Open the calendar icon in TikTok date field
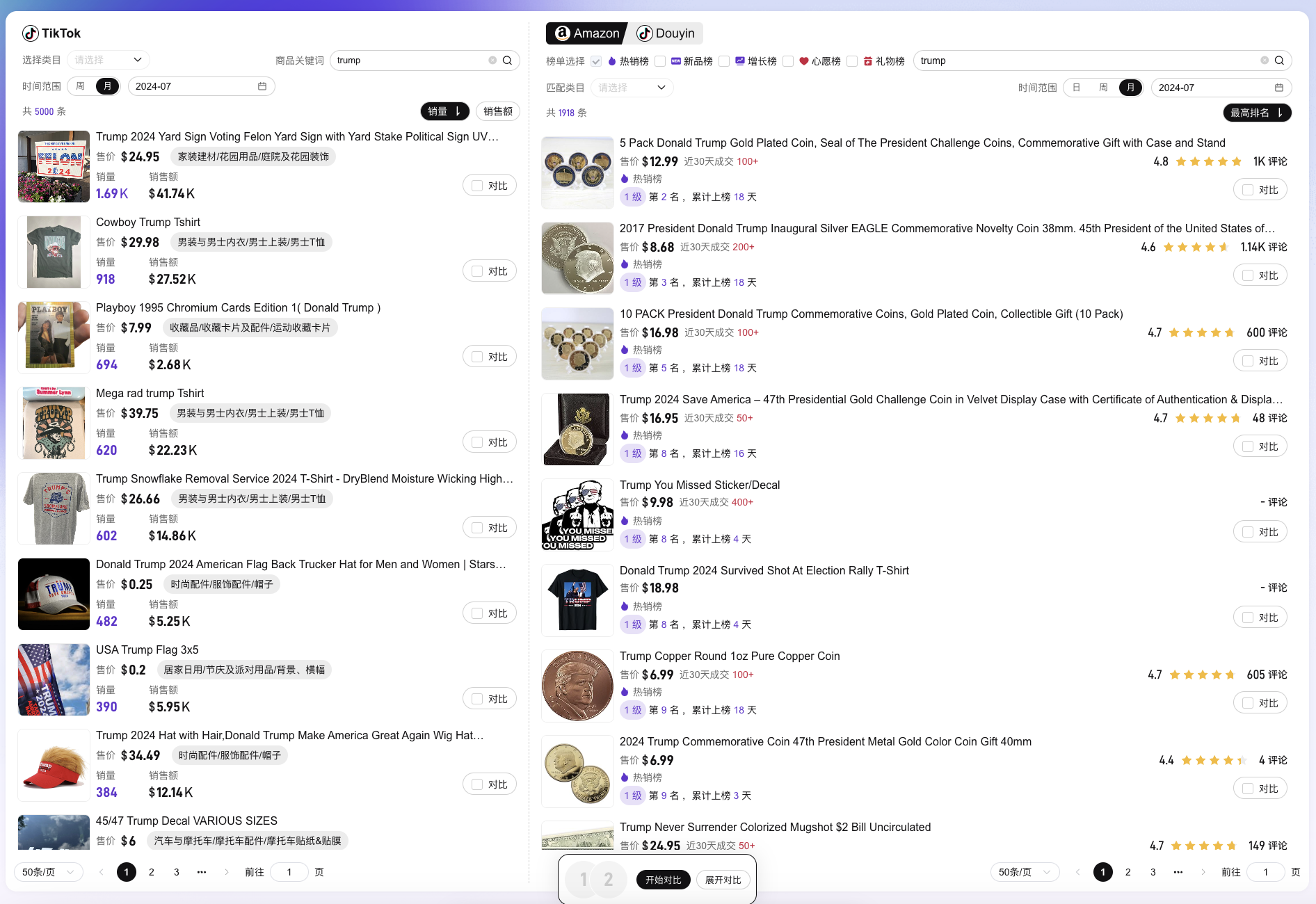 tap(262, 86)
